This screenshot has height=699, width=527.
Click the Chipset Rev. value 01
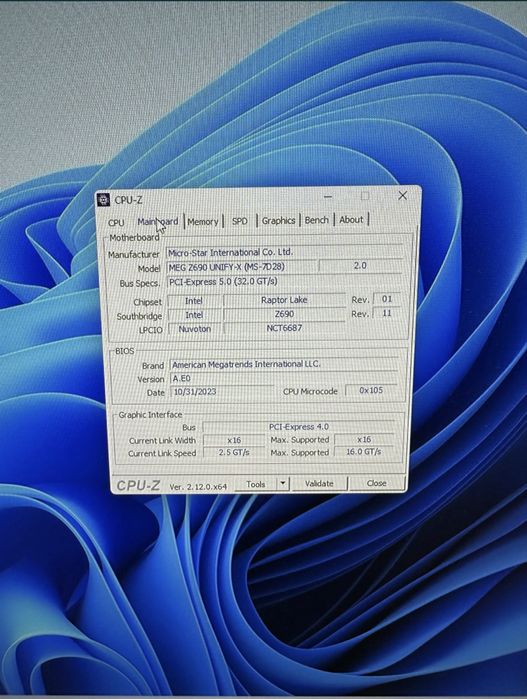pyautogui.click(x=387, y=299)
